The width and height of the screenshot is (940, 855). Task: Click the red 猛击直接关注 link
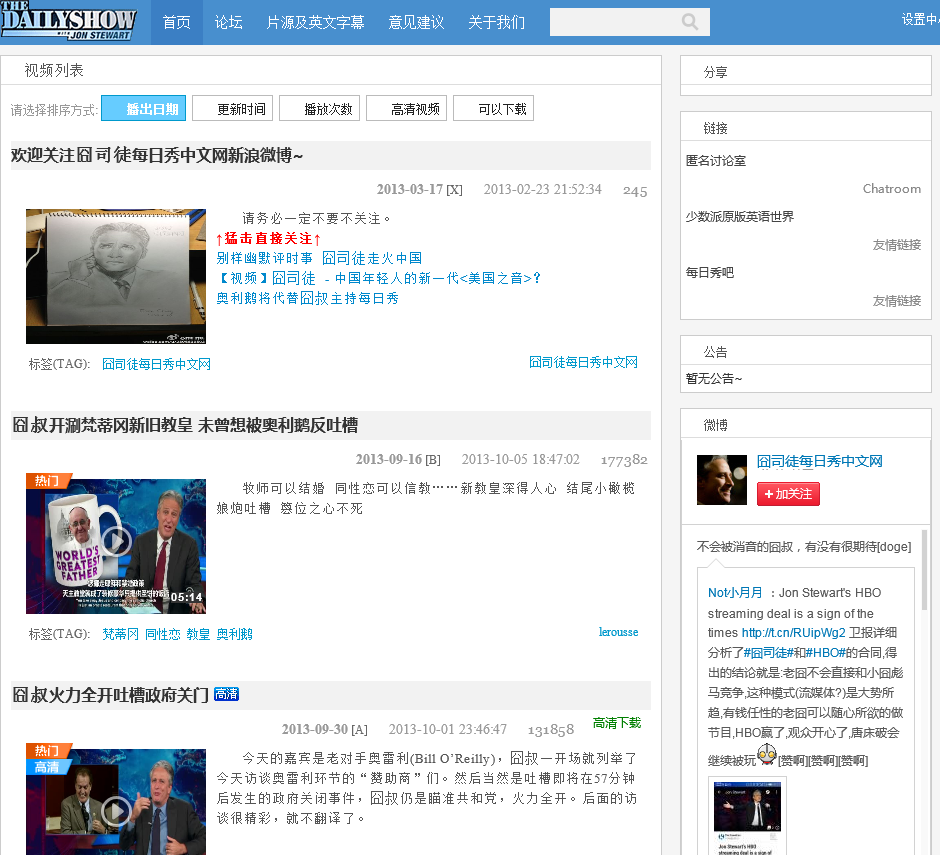[x=269, y=239]
